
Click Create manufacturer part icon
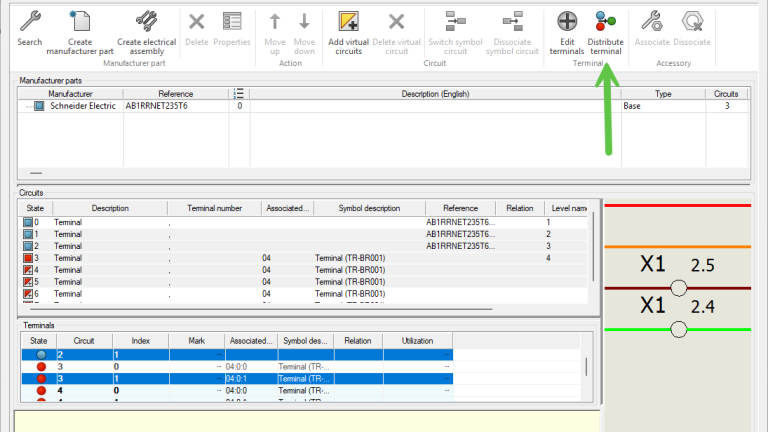(80, 22)
